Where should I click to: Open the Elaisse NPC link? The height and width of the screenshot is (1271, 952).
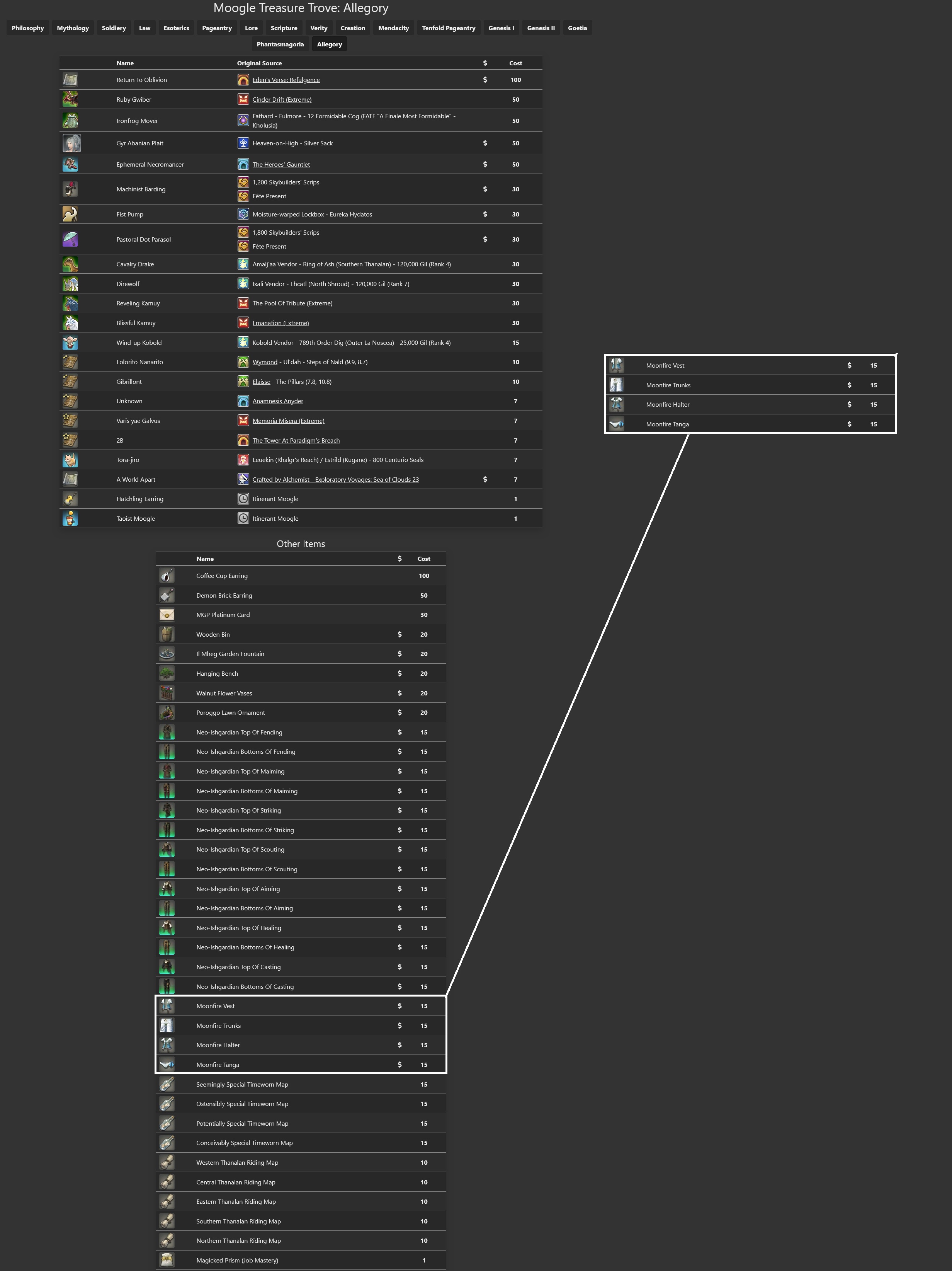point(261,382)
